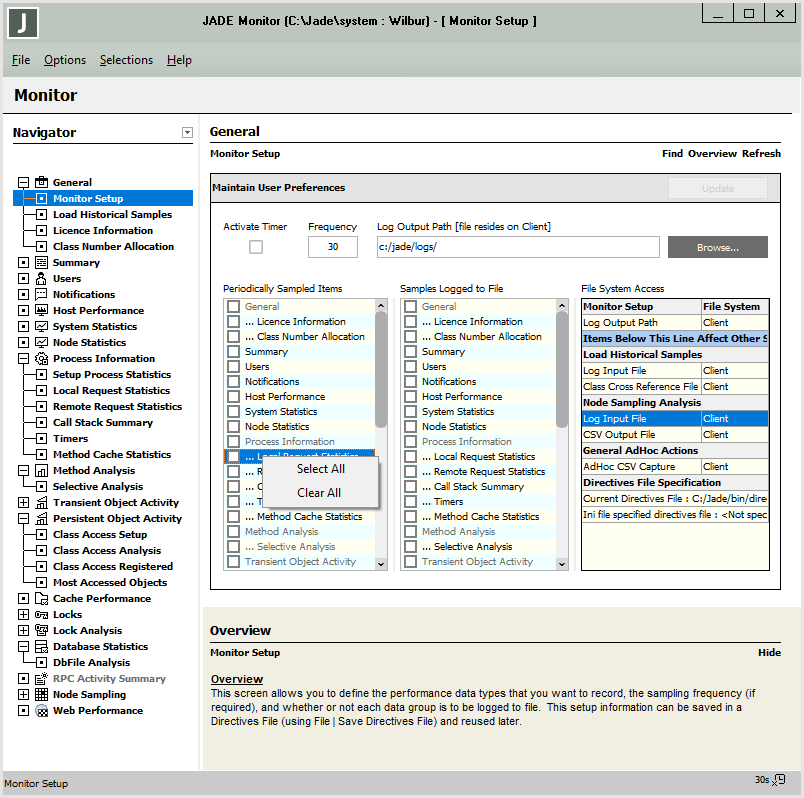
Task: Click the Overview link beside Find
Action: coord(712,153)
